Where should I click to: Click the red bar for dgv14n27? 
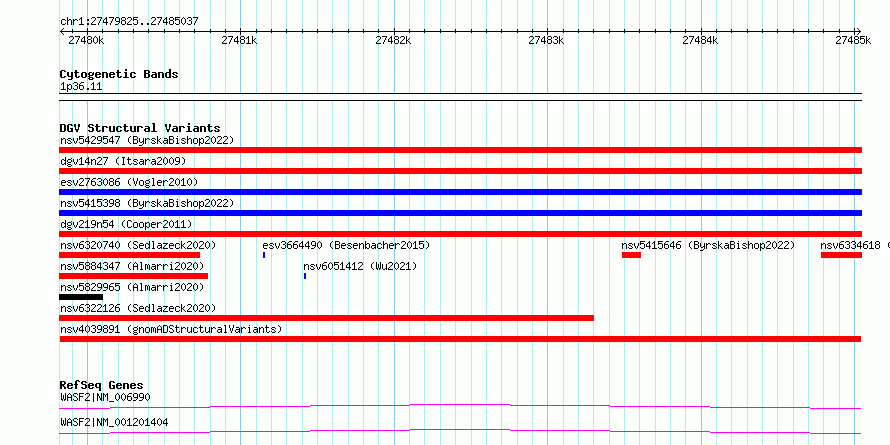[x=460, y=171]
